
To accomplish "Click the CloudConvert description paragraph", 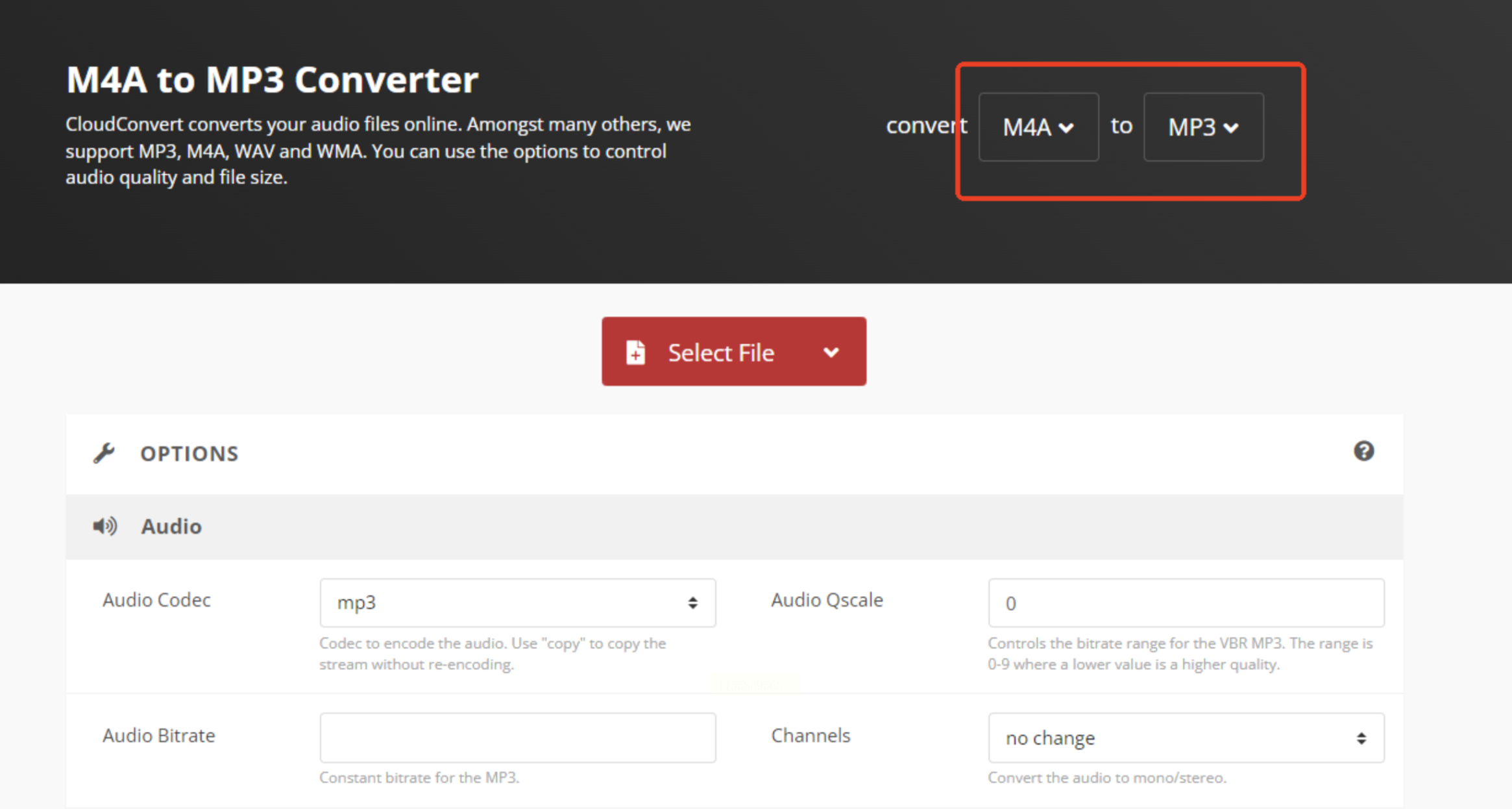I will click(378, 151).
